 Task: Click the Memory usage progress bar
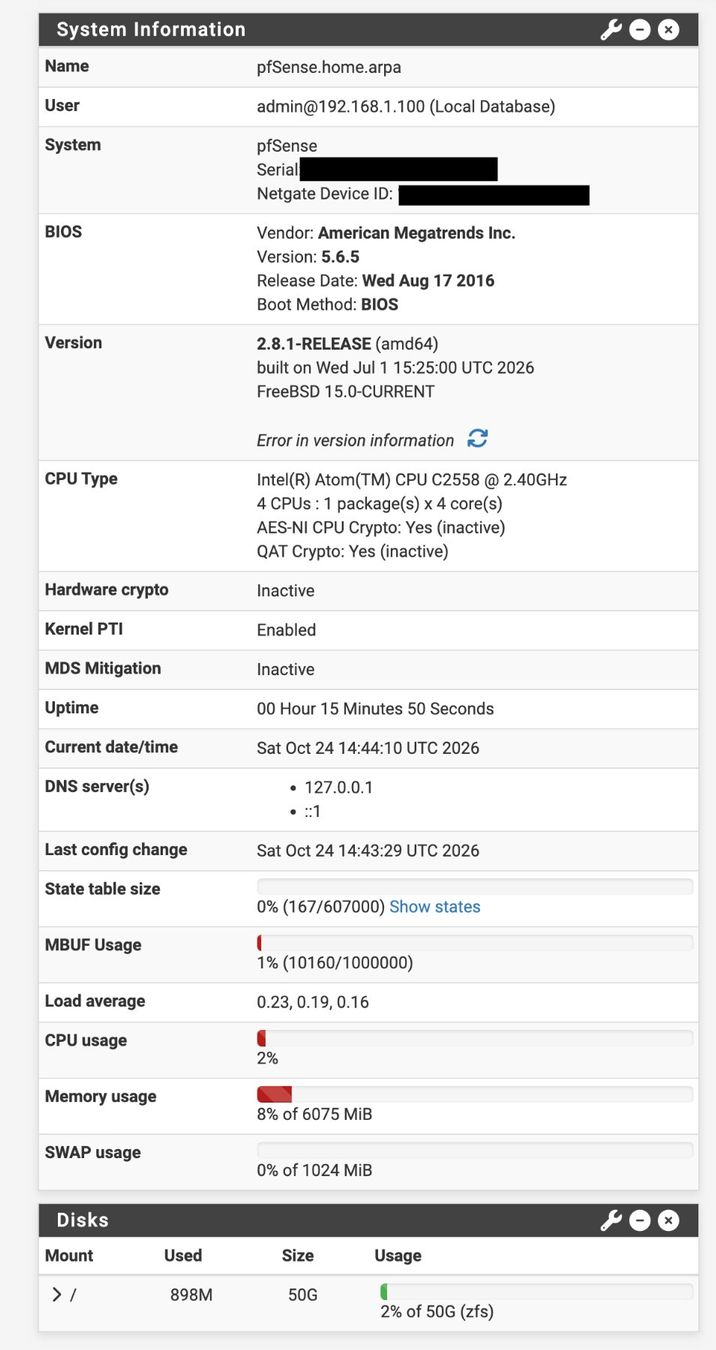(x=475, y=1095)
